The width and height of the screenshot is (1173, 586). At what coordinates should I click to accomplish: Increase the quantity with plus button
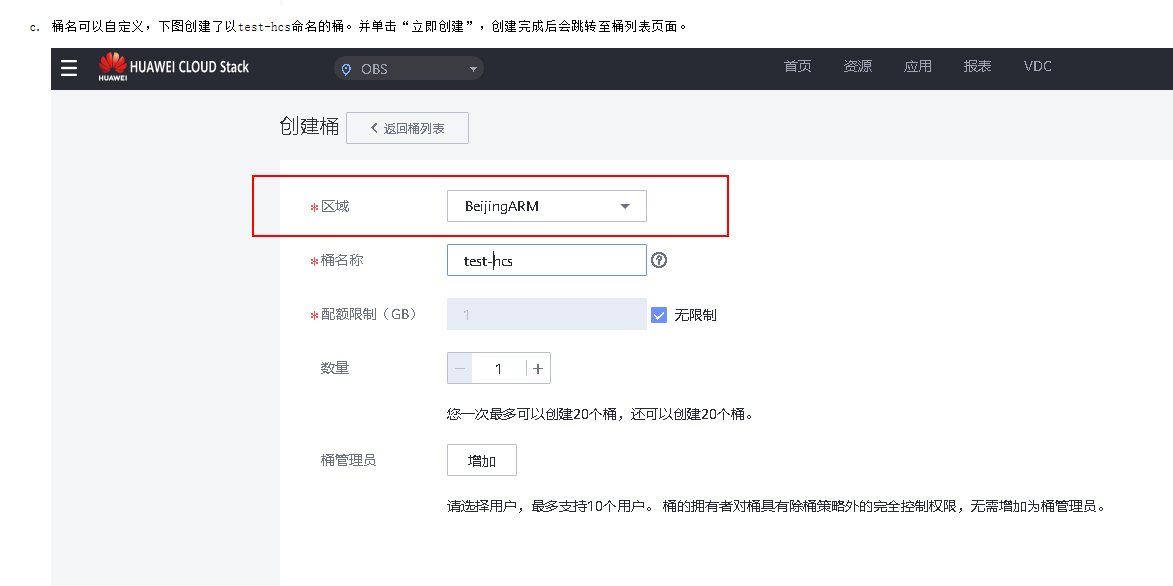[538, 369]
